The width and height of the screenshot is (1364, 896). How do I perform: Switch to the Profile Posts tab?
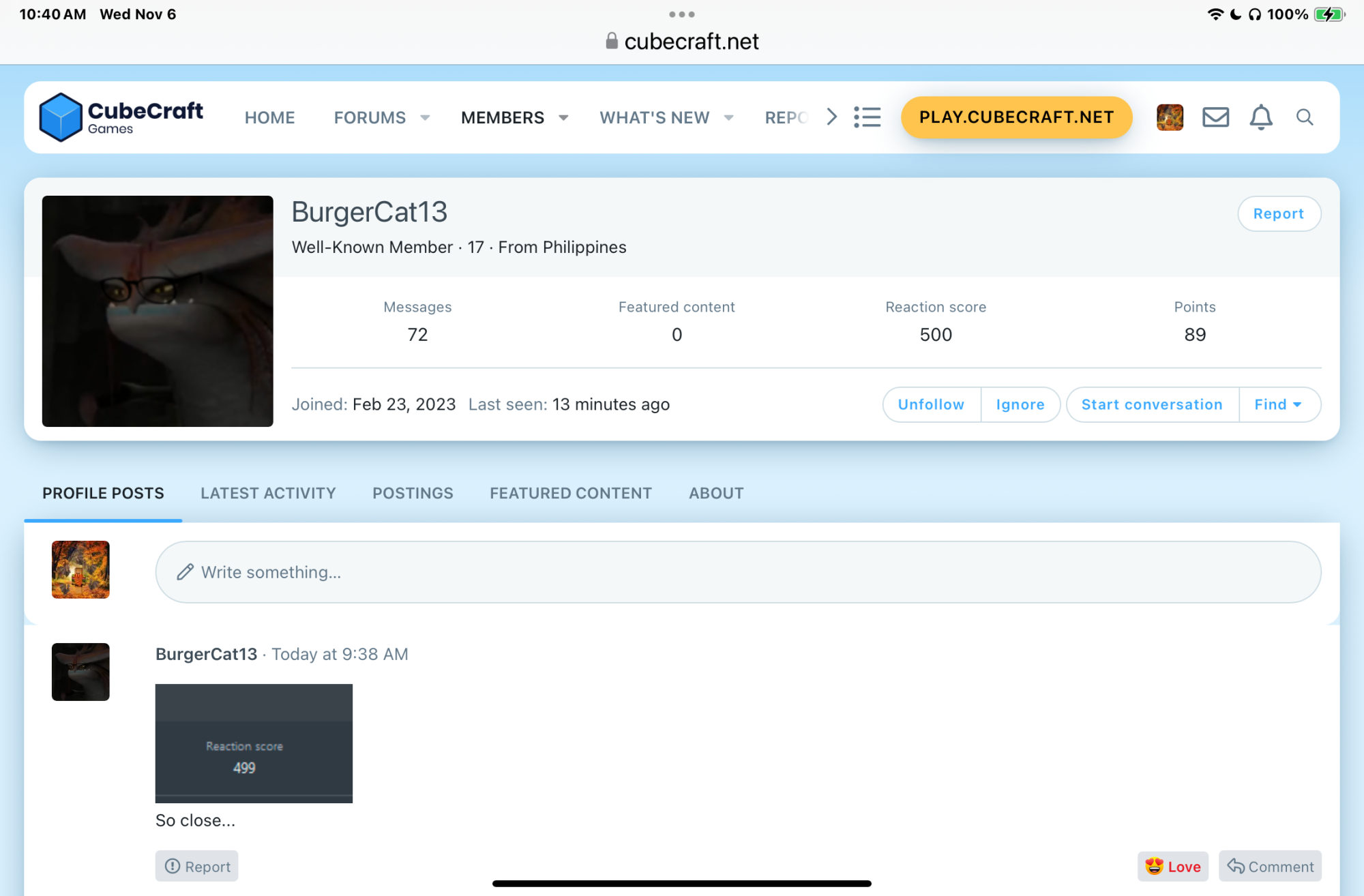(x=103, y=493)
